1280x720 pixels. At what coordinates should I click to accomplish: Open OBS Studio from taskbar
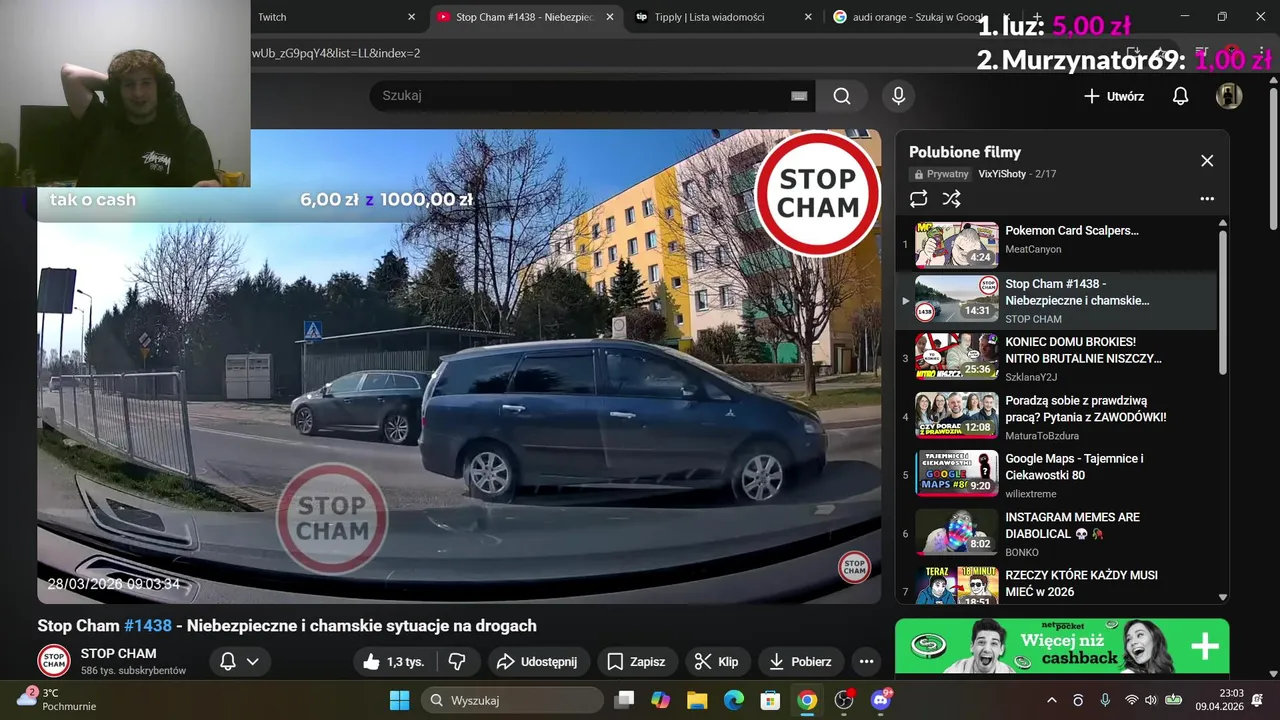tap(844, 700)
